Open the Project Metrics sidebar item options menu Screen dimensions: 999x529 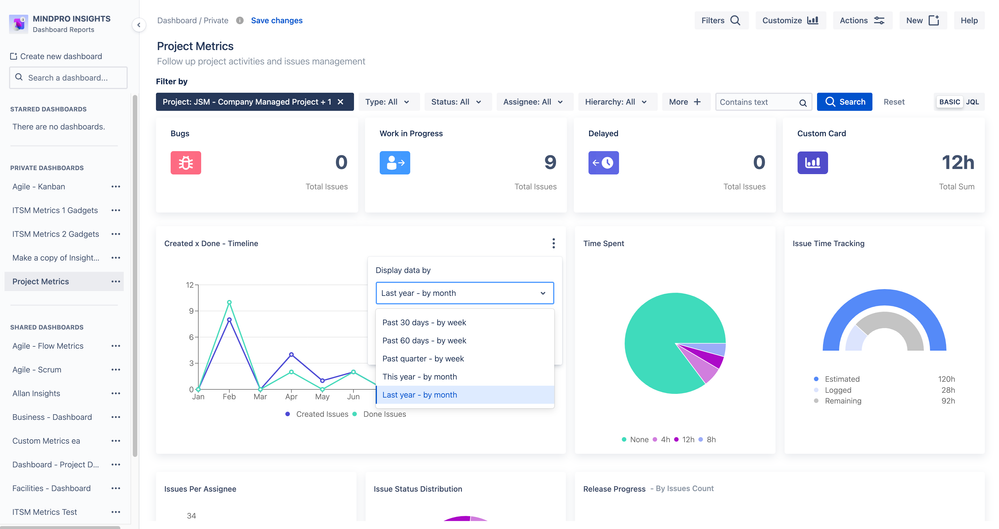[x=115, y=282]
